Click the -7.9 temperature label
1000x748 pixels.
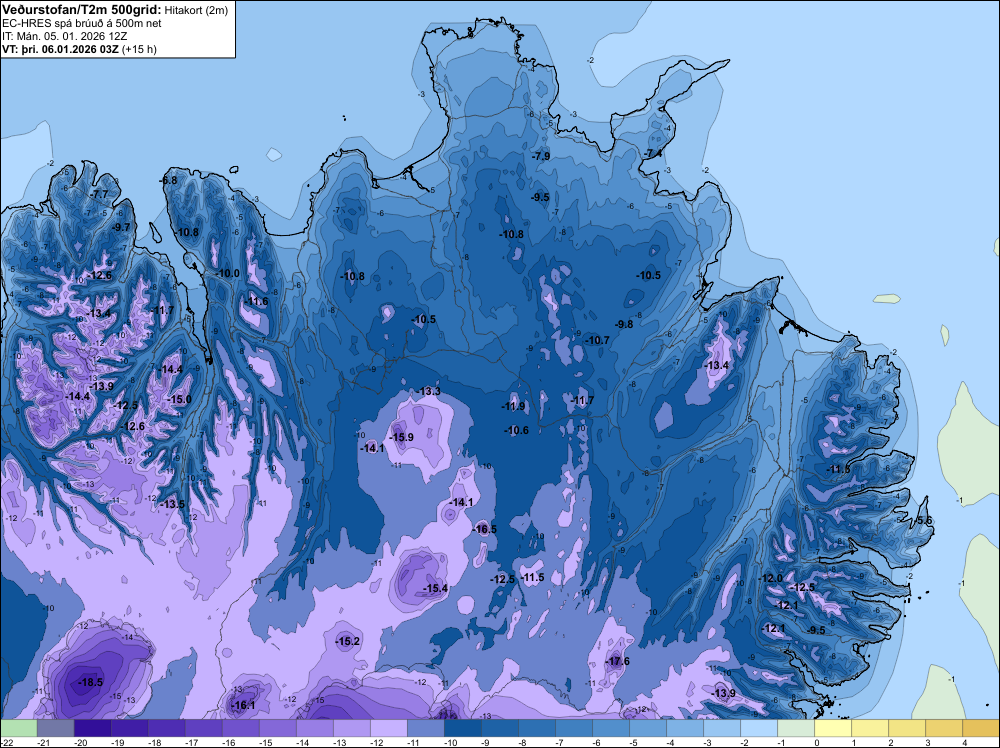point(541,156)
